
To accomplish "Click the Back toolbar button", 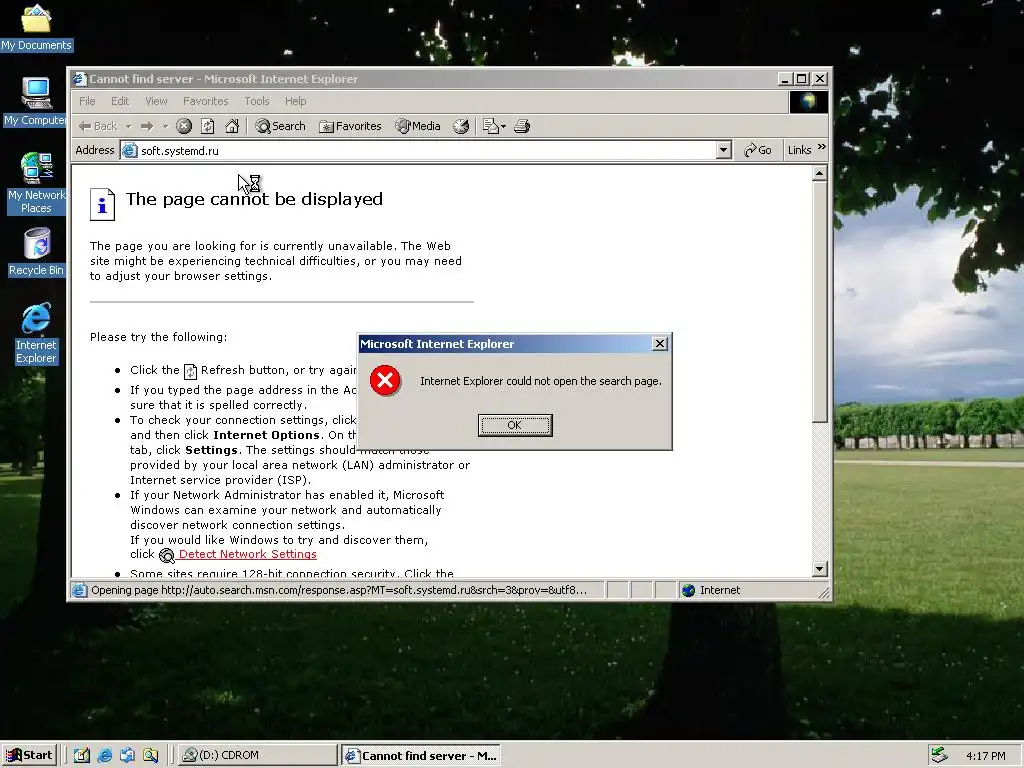I will (x=98, y=126).
